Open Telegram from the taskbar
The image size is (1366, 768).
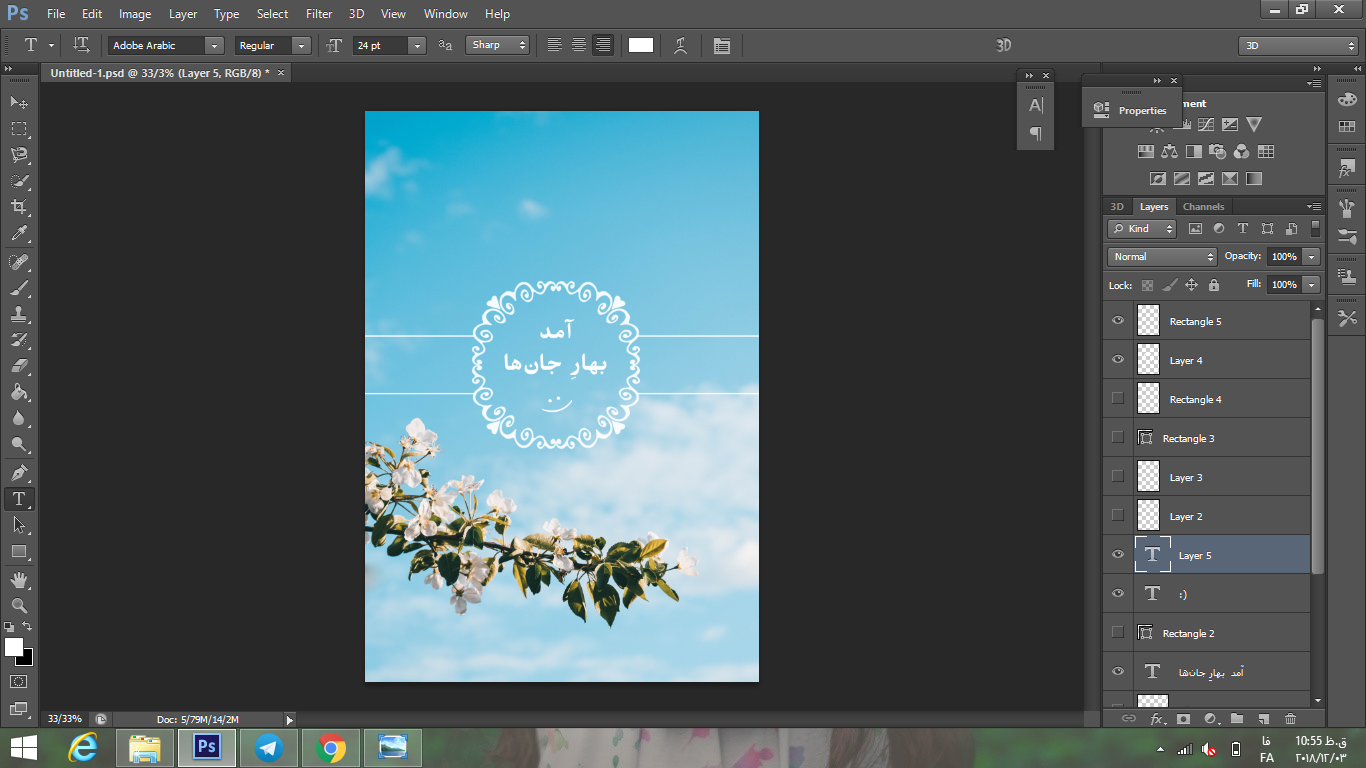[x=269, y=748]
